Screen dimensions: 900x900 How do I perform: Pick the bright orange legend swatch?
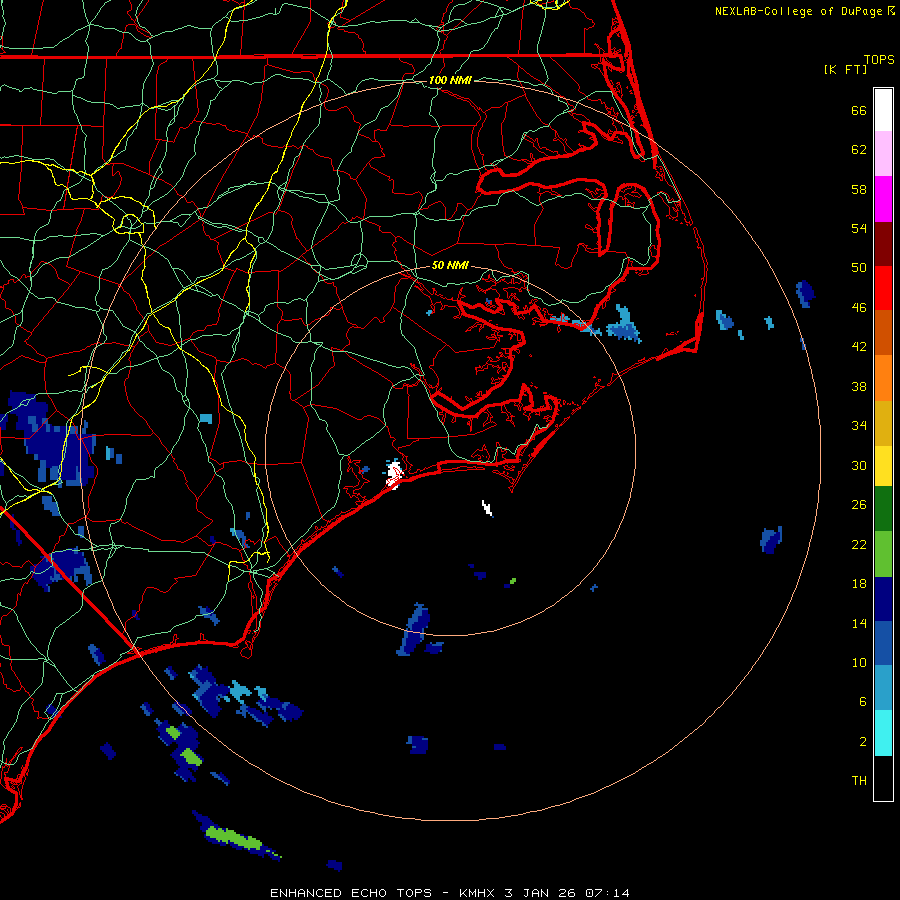(883, 378)
